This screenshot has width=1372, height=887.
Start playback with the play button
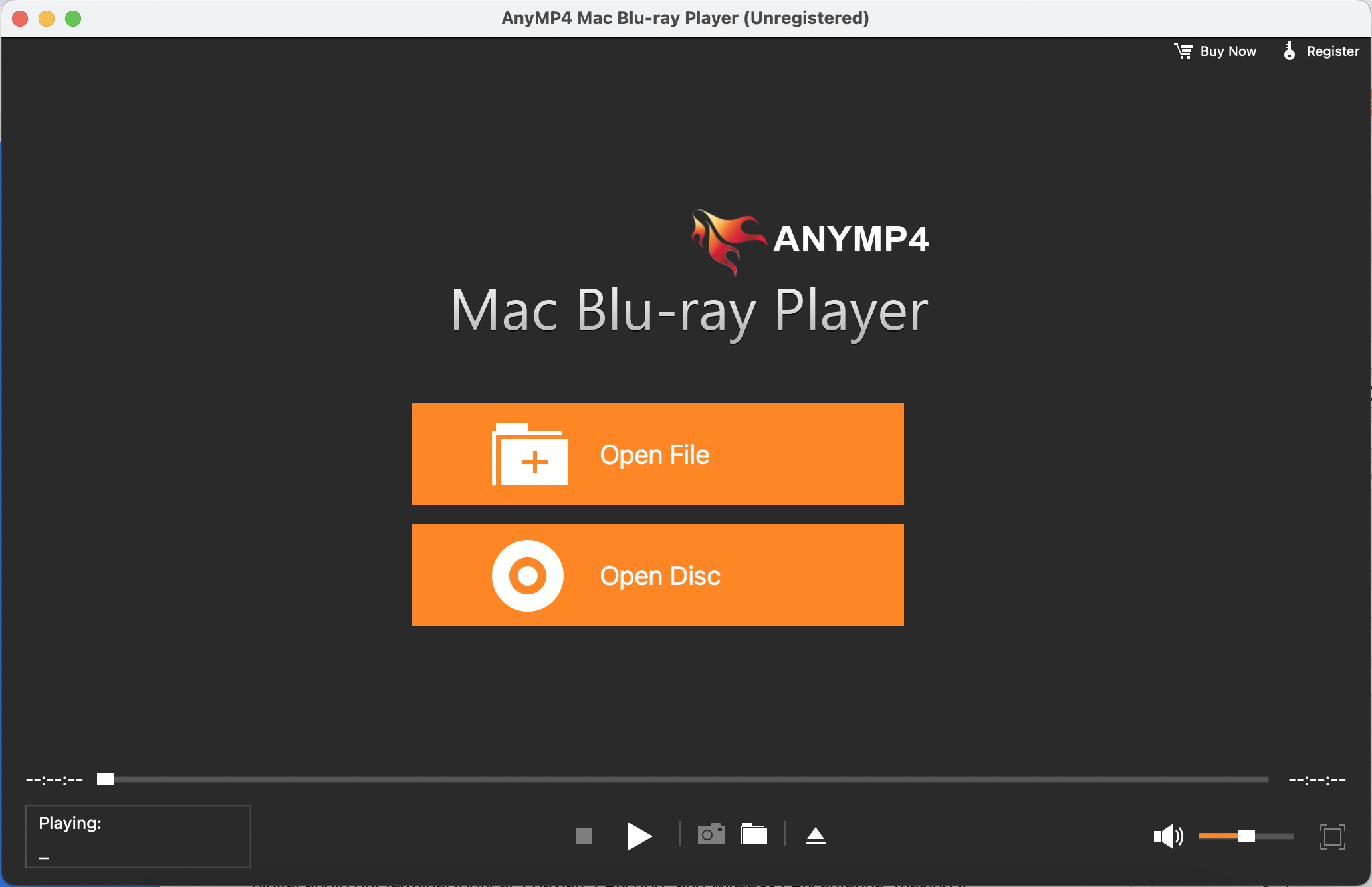click(639, 836)
